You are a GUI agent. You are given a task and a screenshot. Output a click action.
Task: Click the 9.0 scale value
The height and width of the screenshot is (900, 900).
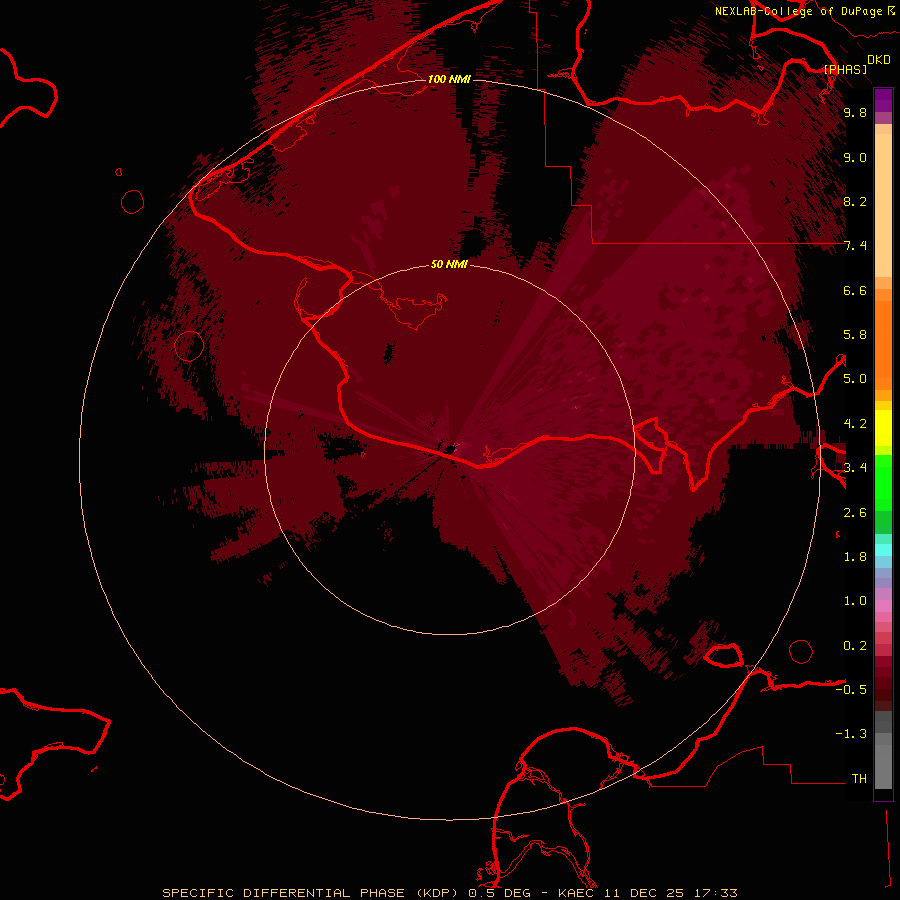pos(855,157)
